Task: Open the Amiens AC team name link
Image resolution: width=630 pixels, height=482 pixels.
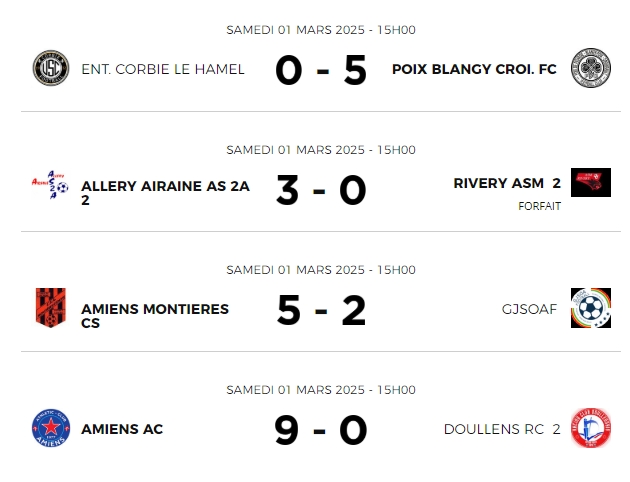Action: pyautogui.click(x=122, y=429)
